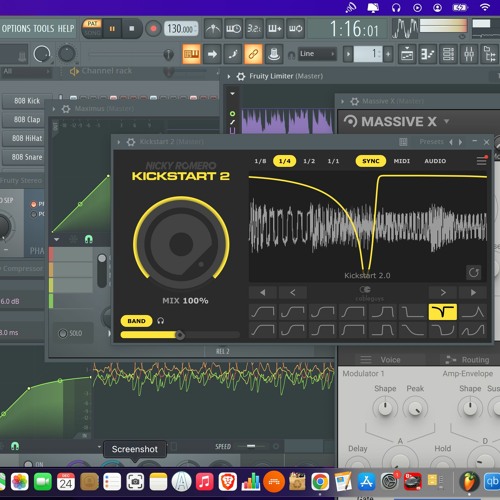
Task: Open the HELP menu
Action: [66, 29]
